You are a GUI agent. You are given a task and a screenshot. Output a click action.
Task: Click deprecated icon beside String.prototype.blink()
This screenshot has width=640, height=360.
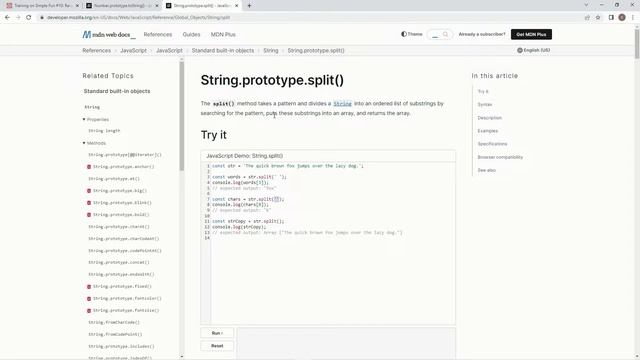pyautogui.click(x=89, y=203)
